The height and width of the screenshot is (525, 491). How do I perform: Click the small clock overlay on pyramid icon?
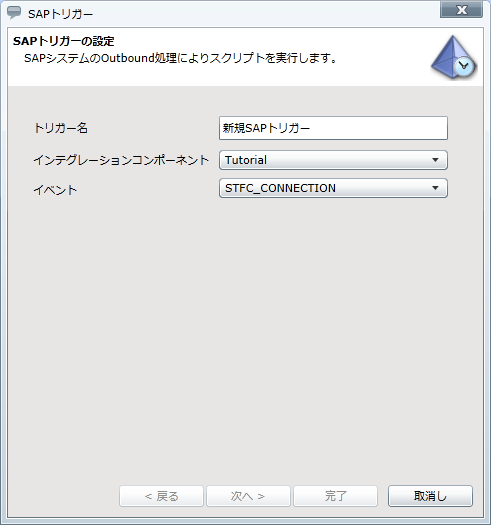pos(464,67)
